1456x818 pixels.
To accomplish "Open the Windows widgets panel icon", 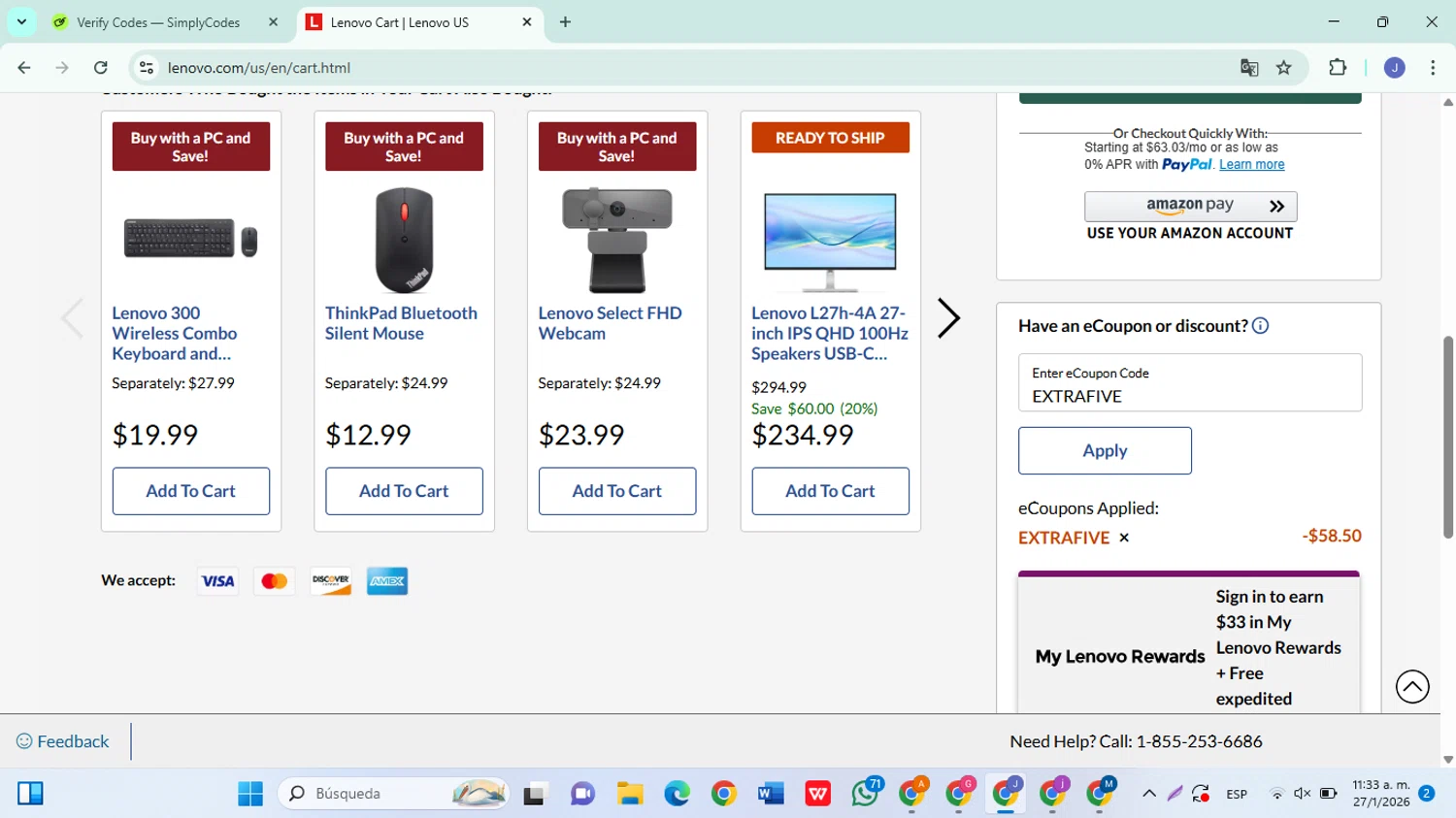I will 30,794.
